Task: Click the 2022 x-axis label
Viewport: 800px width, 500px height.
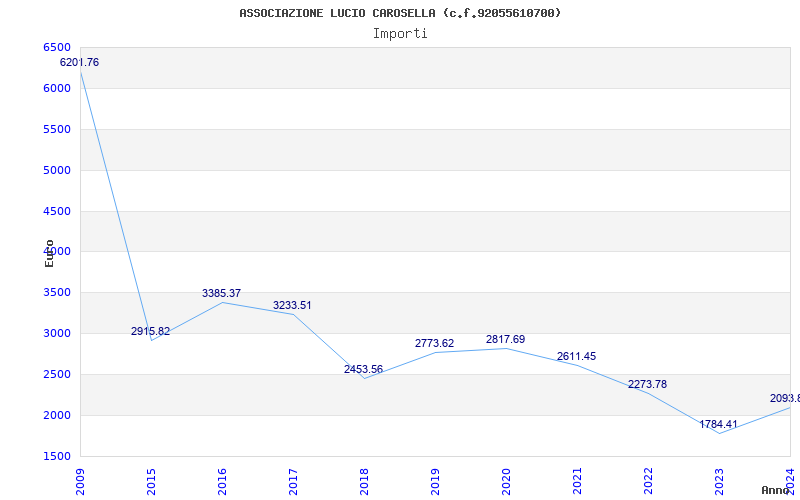Action: coord(648,481)
